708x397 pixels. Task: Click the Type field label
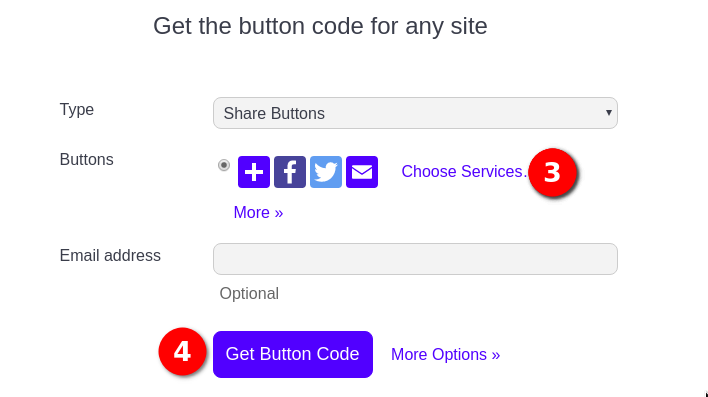77,110
